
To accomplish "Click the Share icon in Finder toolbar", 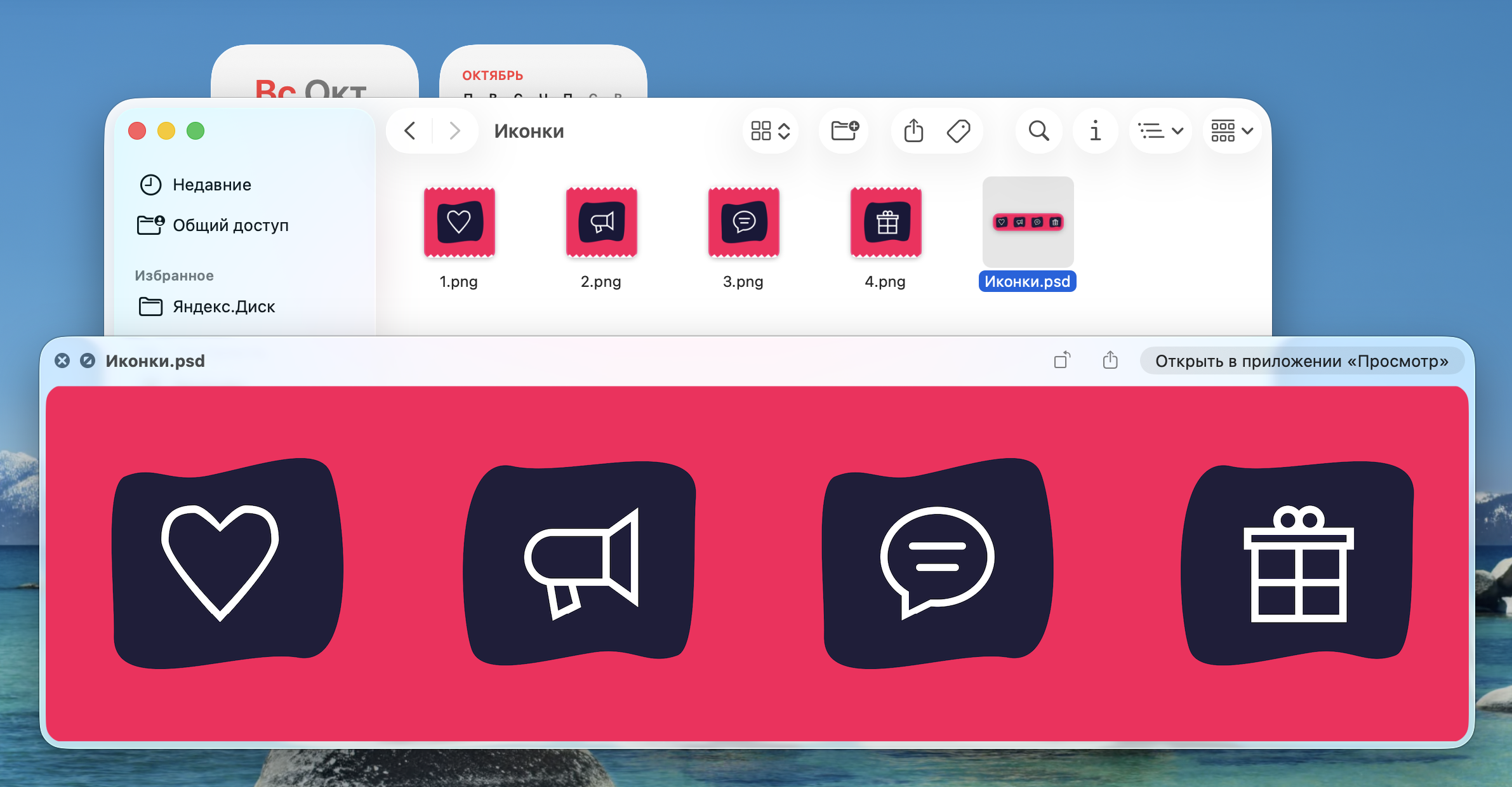I will (913, 131).
